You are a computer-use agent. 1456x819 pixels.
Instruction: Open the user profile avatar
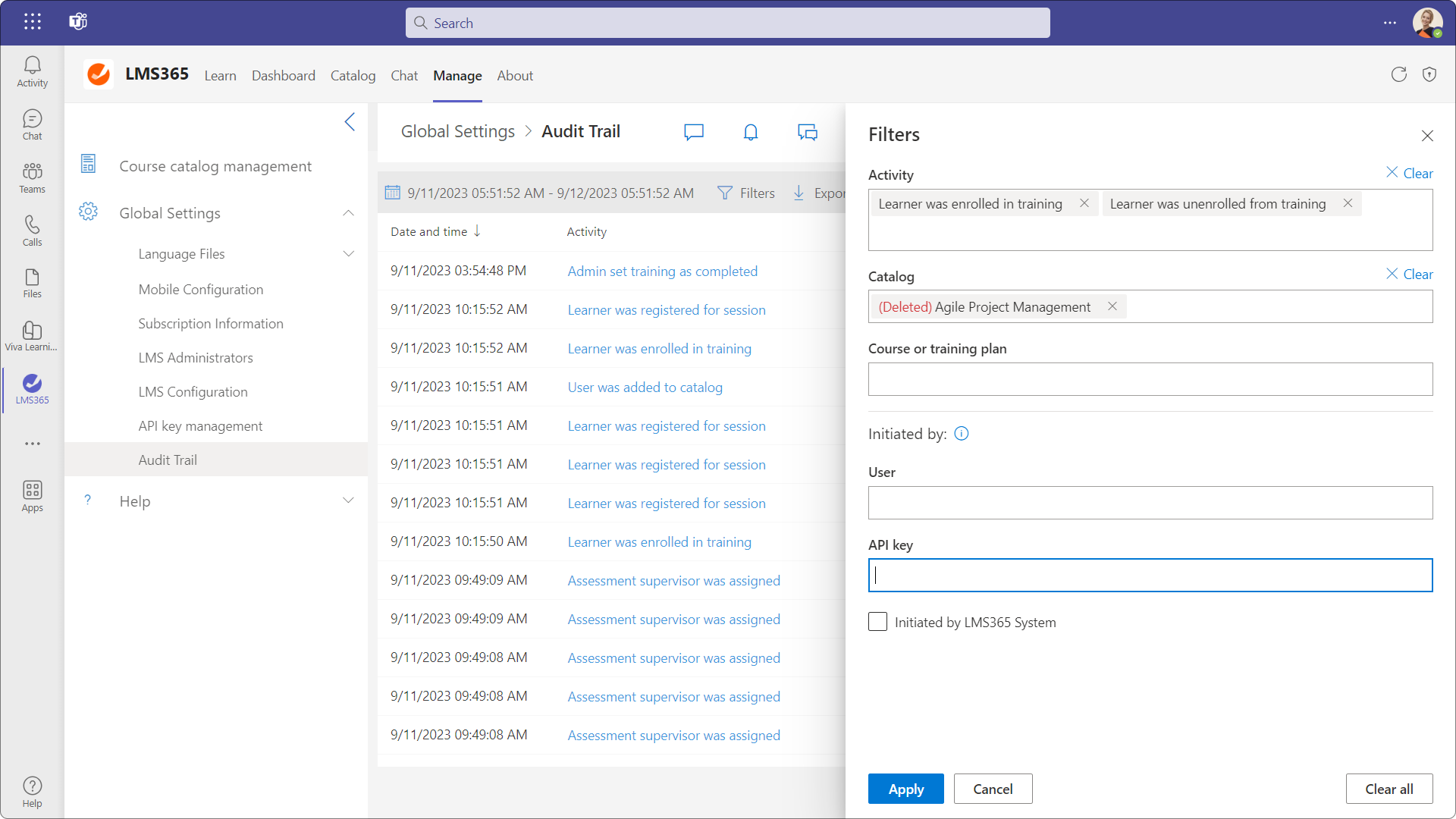pyautogui.click(x=1427, y=23)
